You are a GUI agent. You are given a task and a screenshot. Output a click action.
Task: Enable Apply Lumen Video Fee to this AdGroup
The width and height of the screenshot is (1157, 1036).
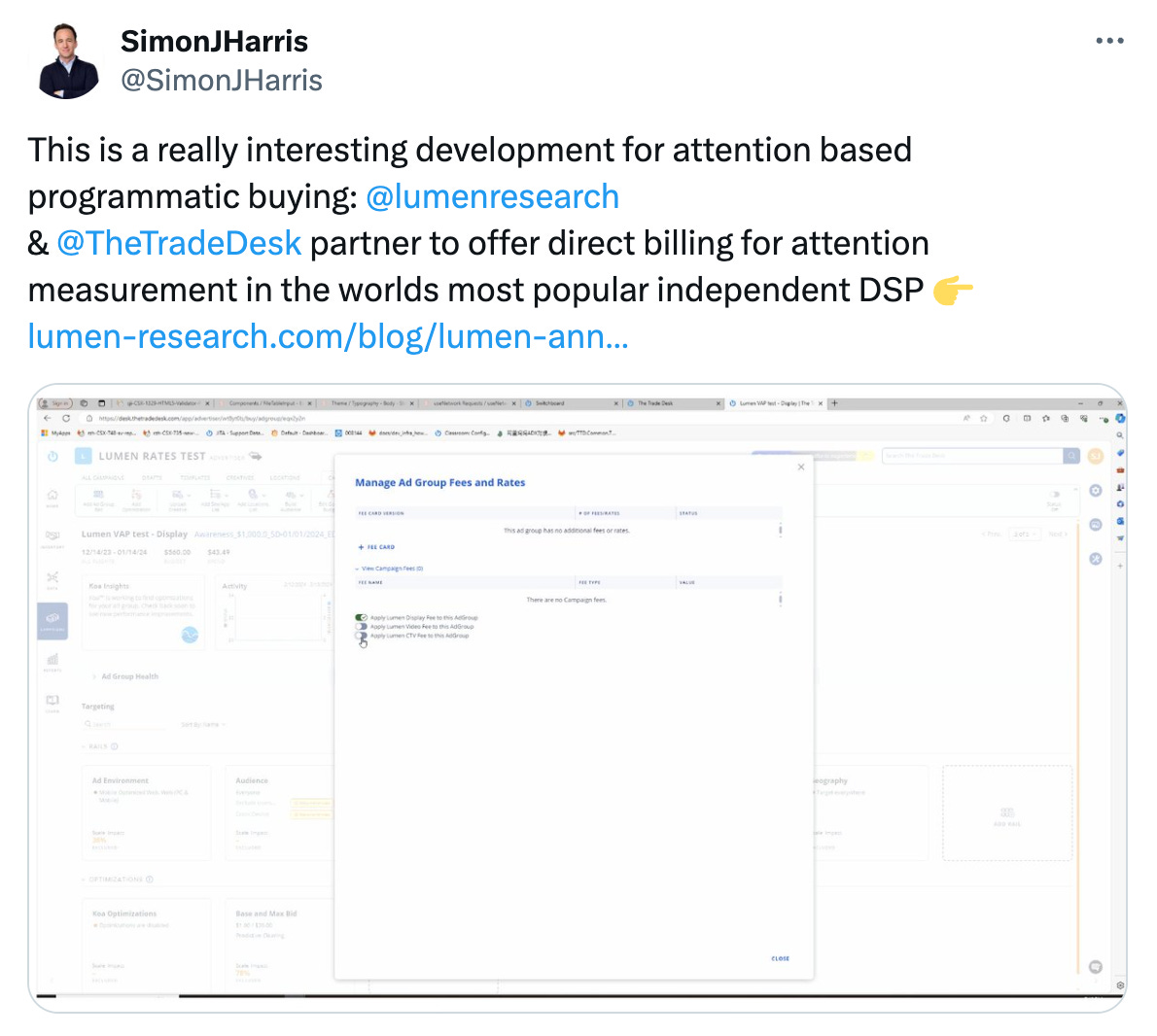point(361,626)
